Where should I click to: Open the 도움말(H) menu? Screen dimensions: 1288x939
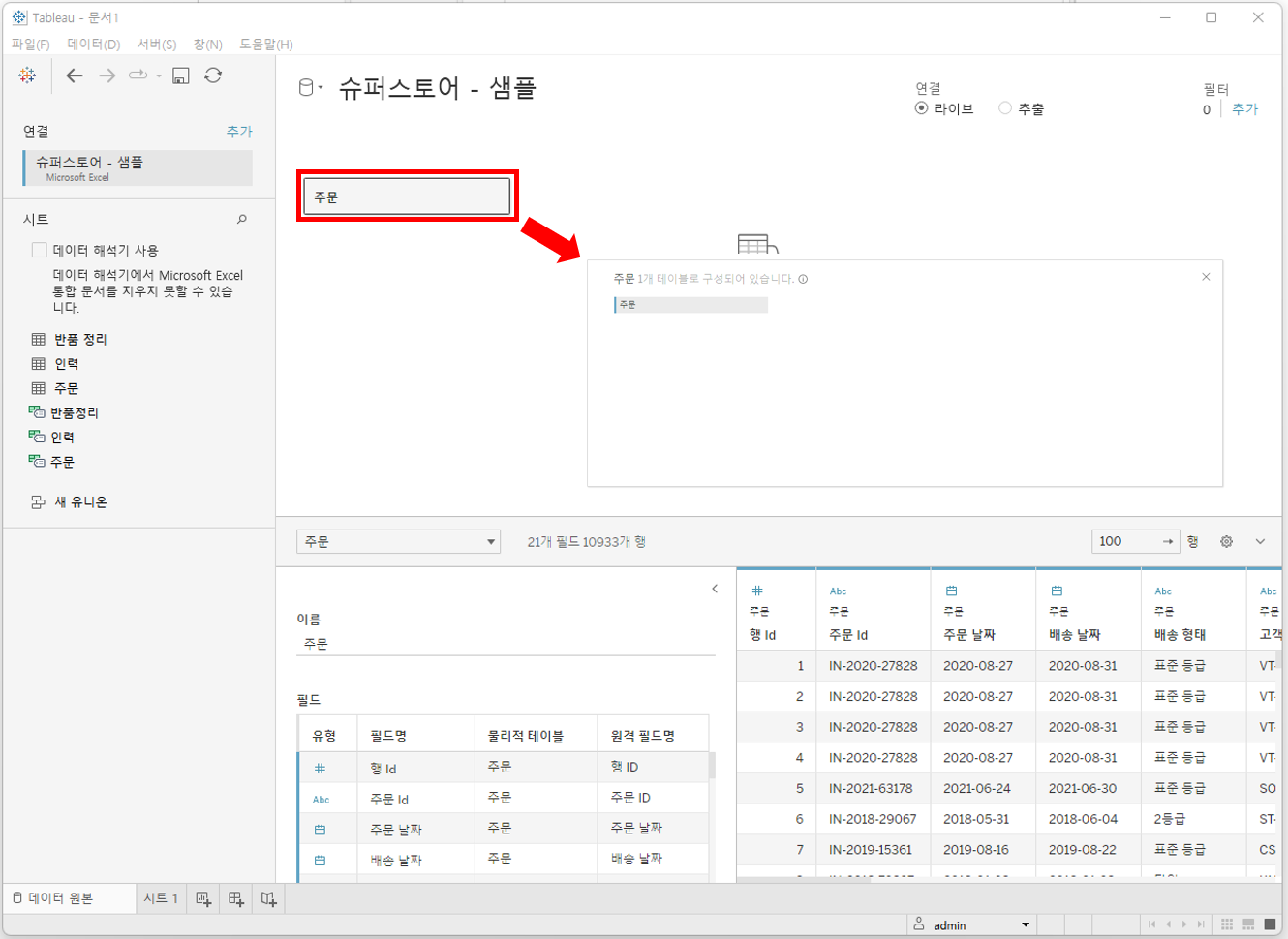(266, 45)
